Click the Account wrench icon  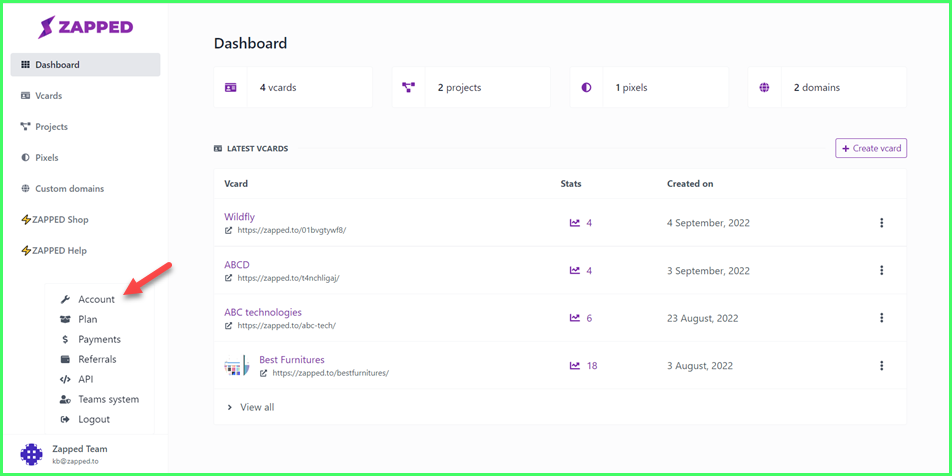pyautogui.click(x=66, y=299)
